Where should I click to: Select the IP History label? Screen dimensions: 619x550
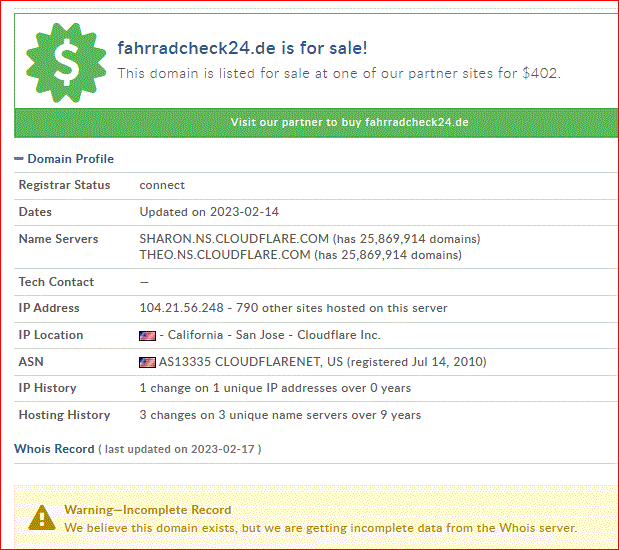click(47, 388)
